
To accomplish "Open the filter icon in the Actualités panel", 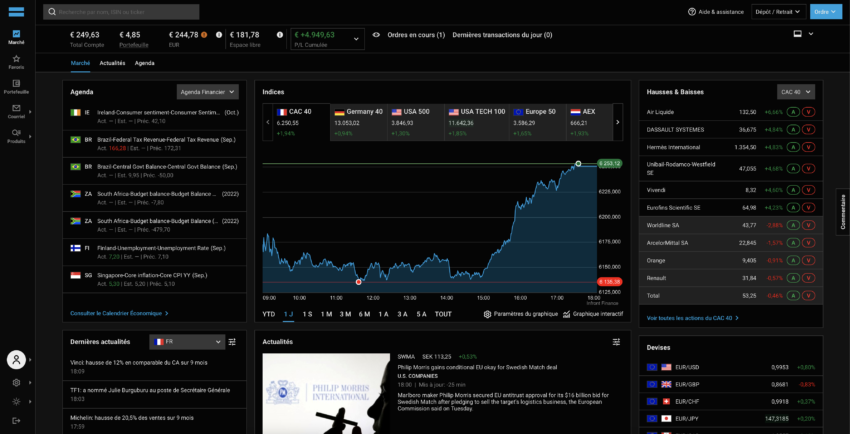I will [616, 342].
